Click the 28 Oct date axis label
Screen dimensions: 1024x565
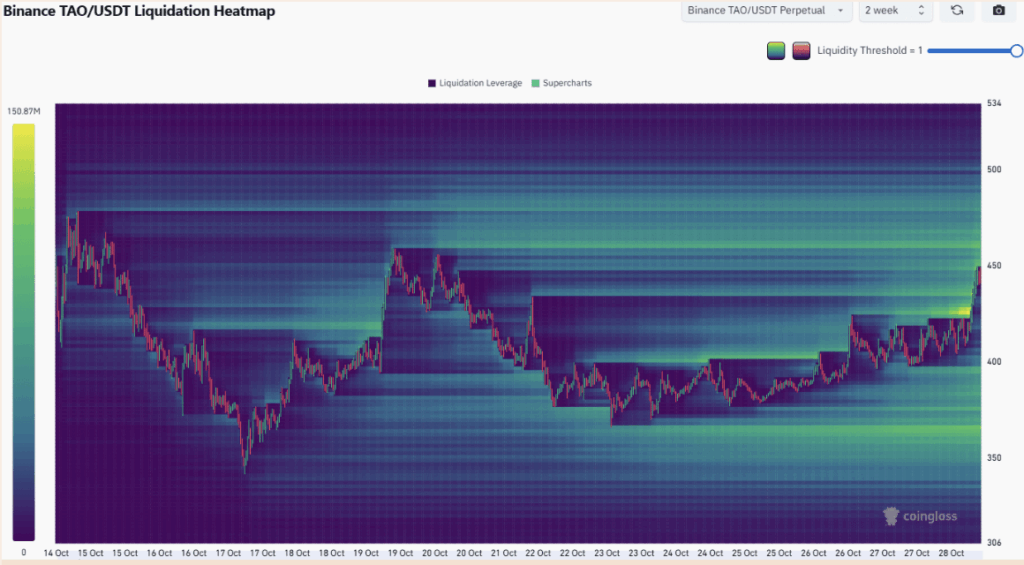pyautogui.click(x=952, y=553)
